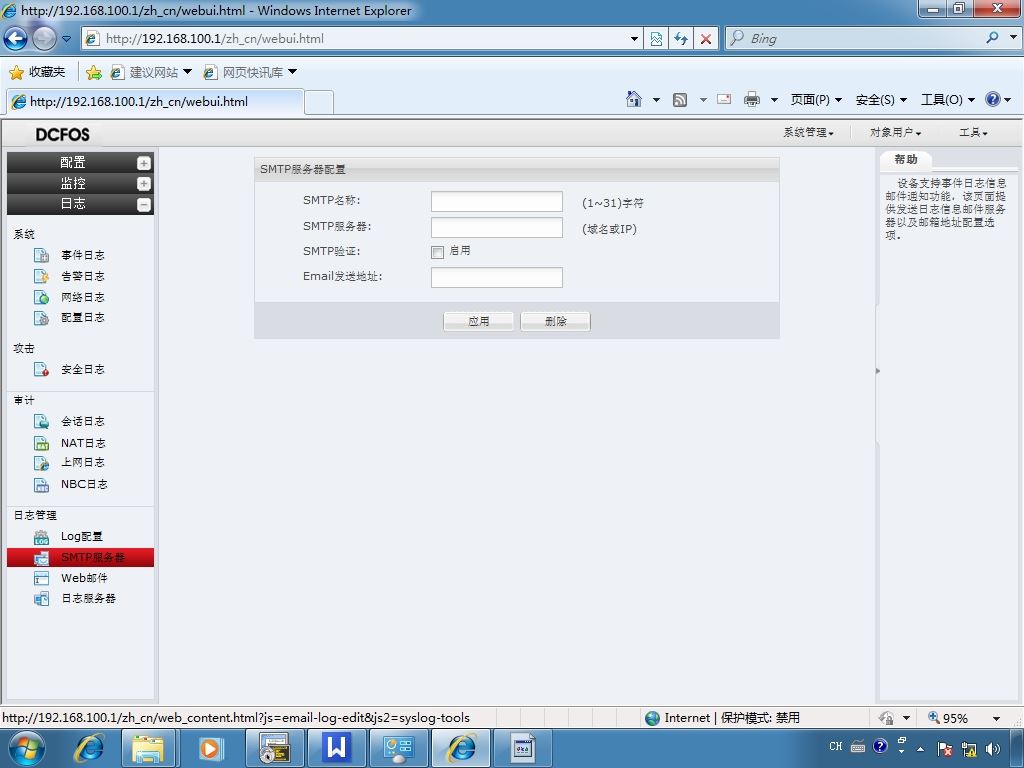Click the Web邮件 icon
The height and width of the screenshot is (768, 1024).
(x=41, y=579)
